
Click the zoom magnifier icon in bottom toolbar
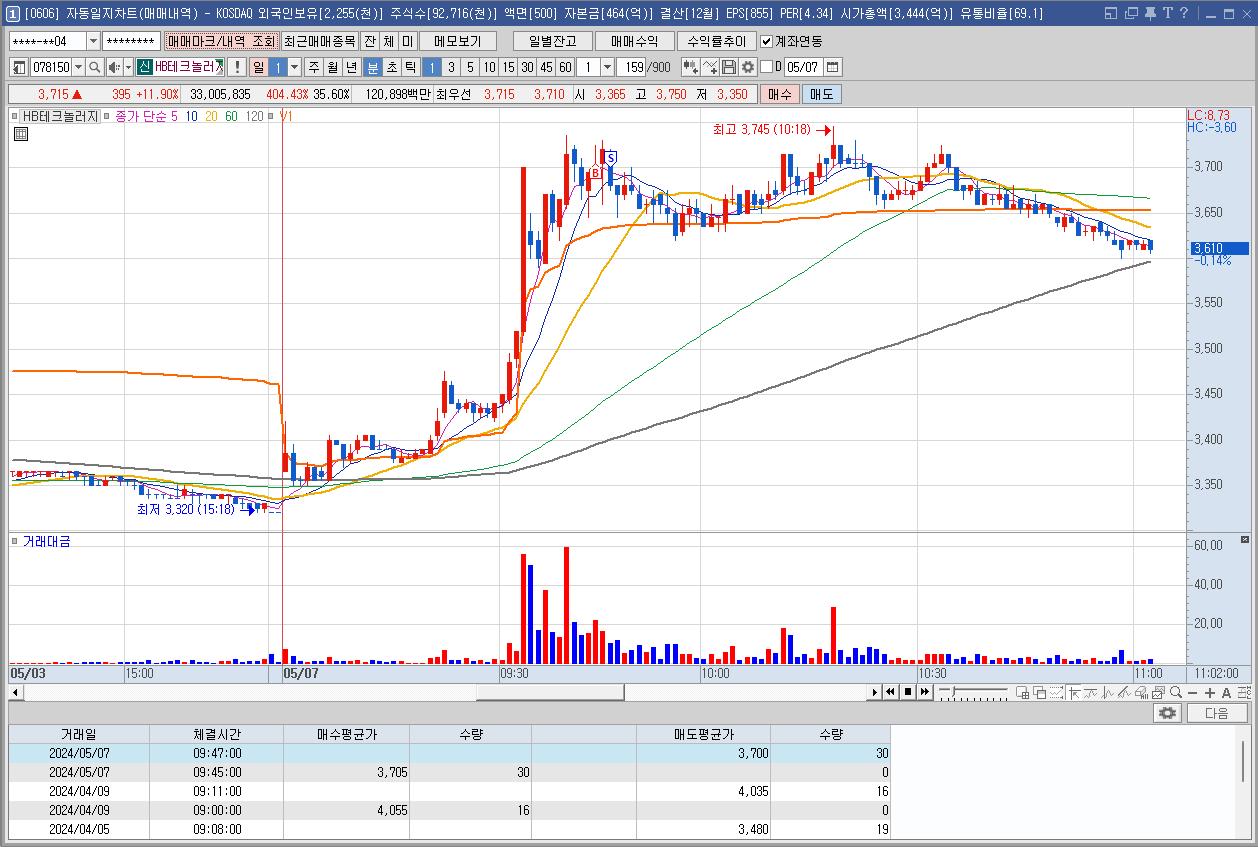[1177, 692]
